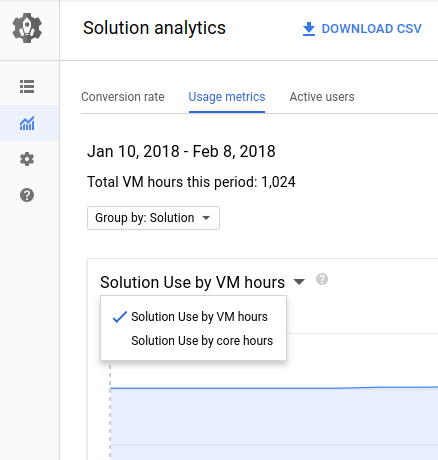Open the help question mark sidebar icon

pos(27,195)
